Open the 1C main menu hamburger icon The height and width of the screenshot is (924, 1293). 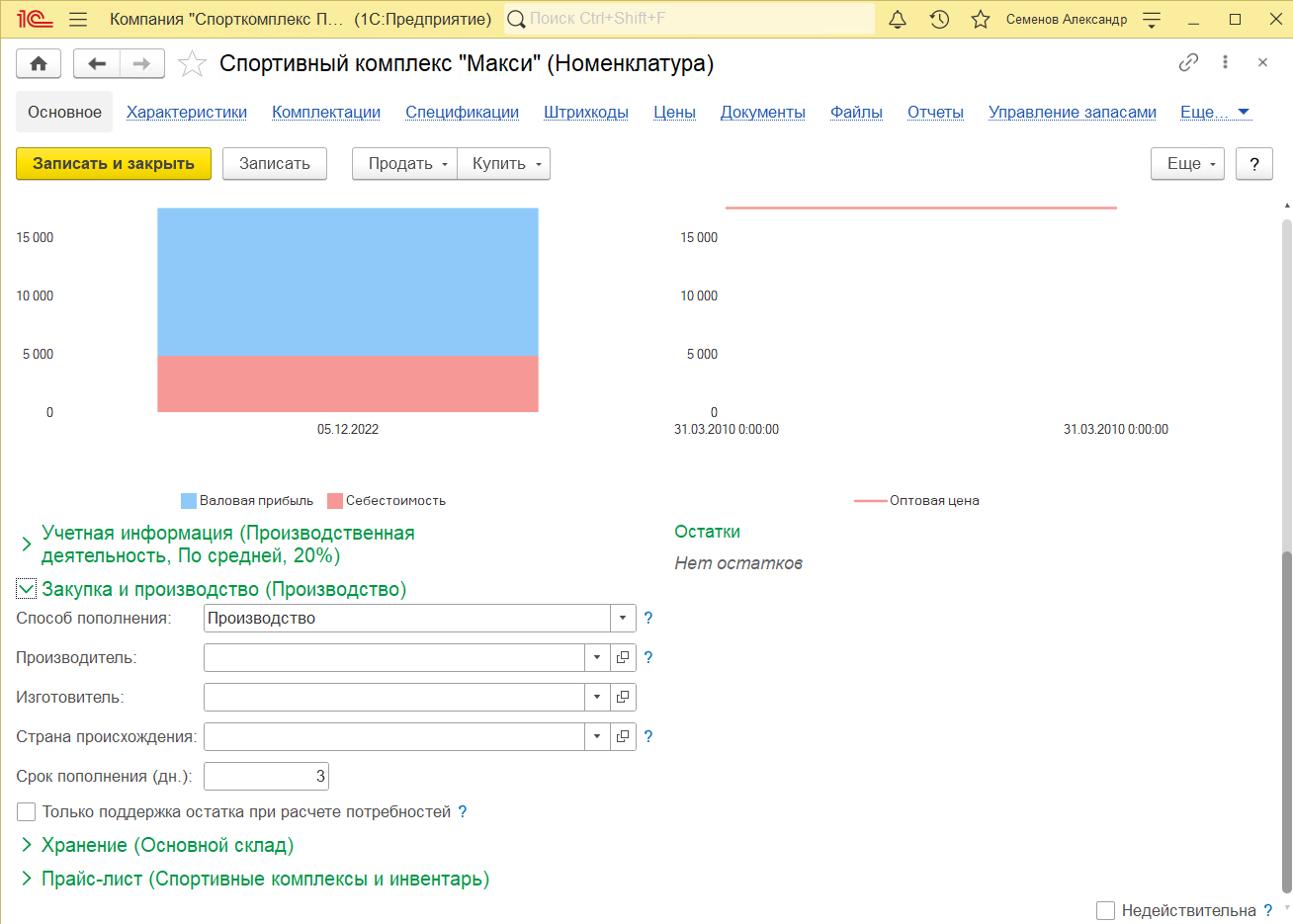(x=79, y=19)
